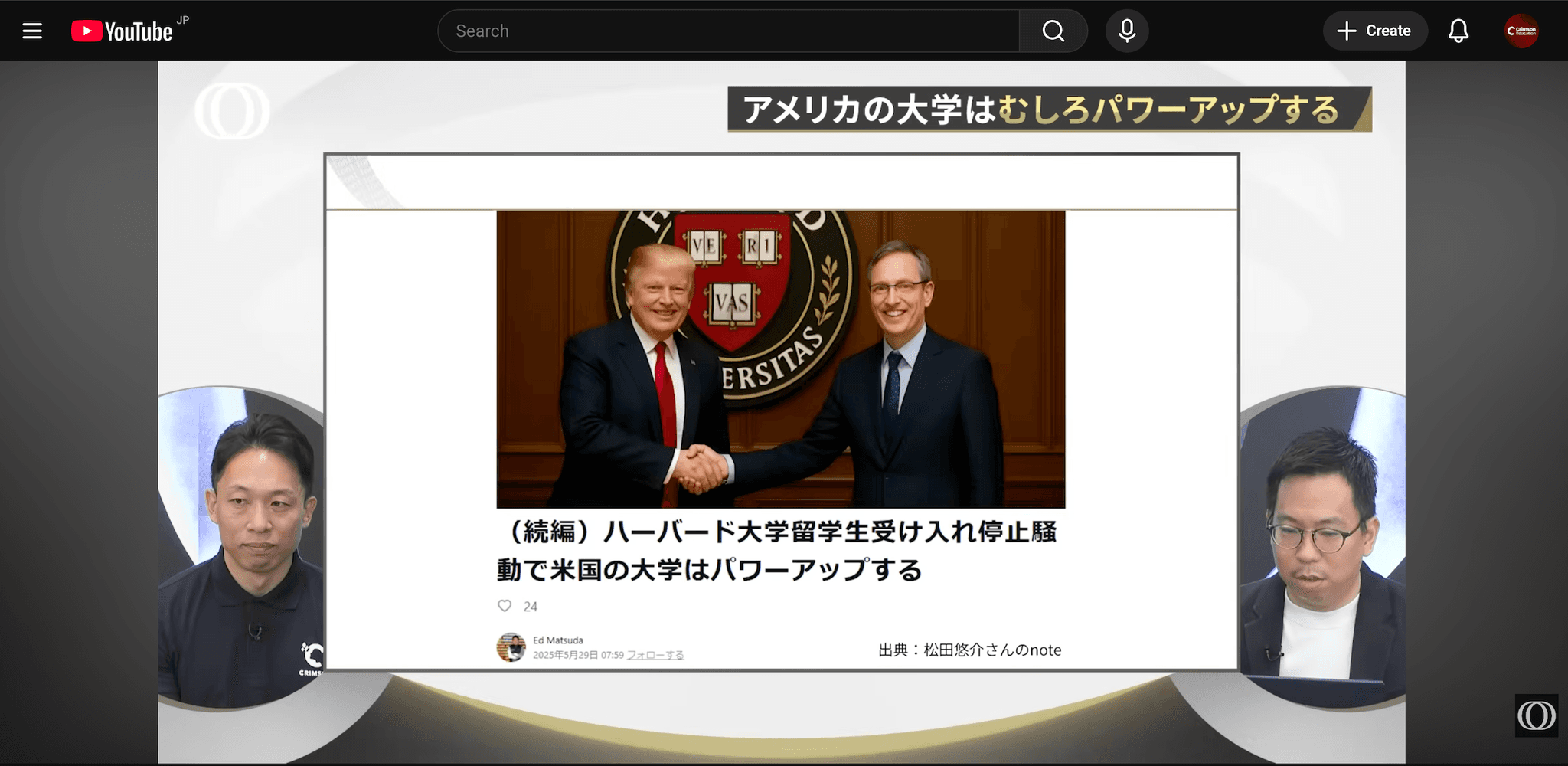Click the heart like icon in the article
The width and height of the screenshot is (1568, 766).
[505, 606]
